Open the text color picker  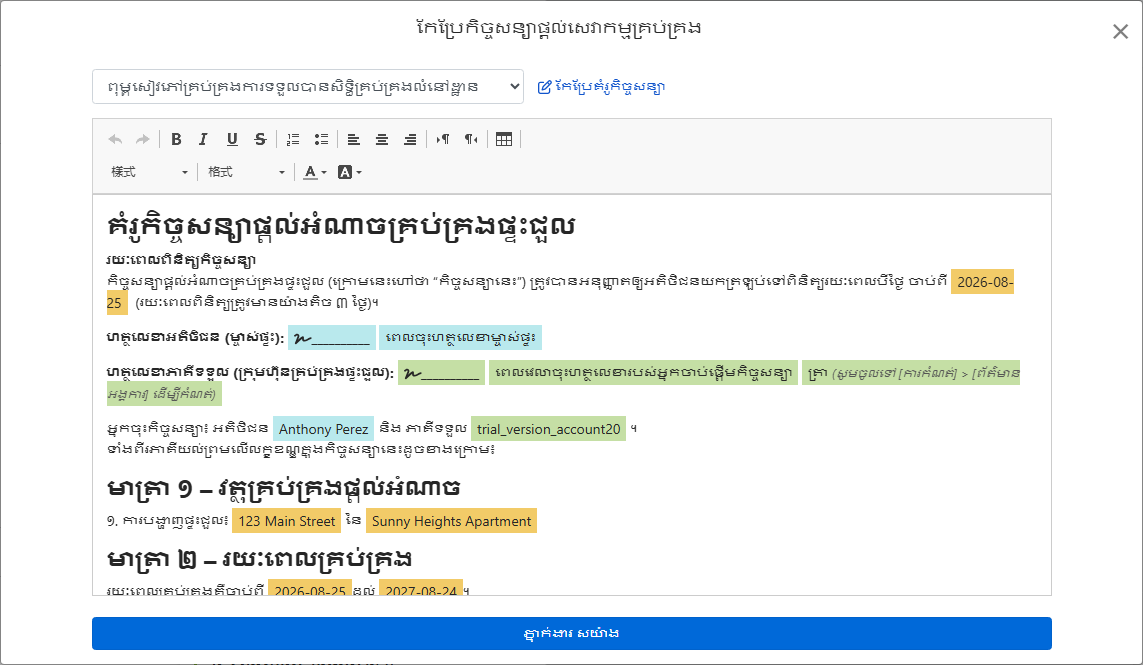(x=315, y=172)
